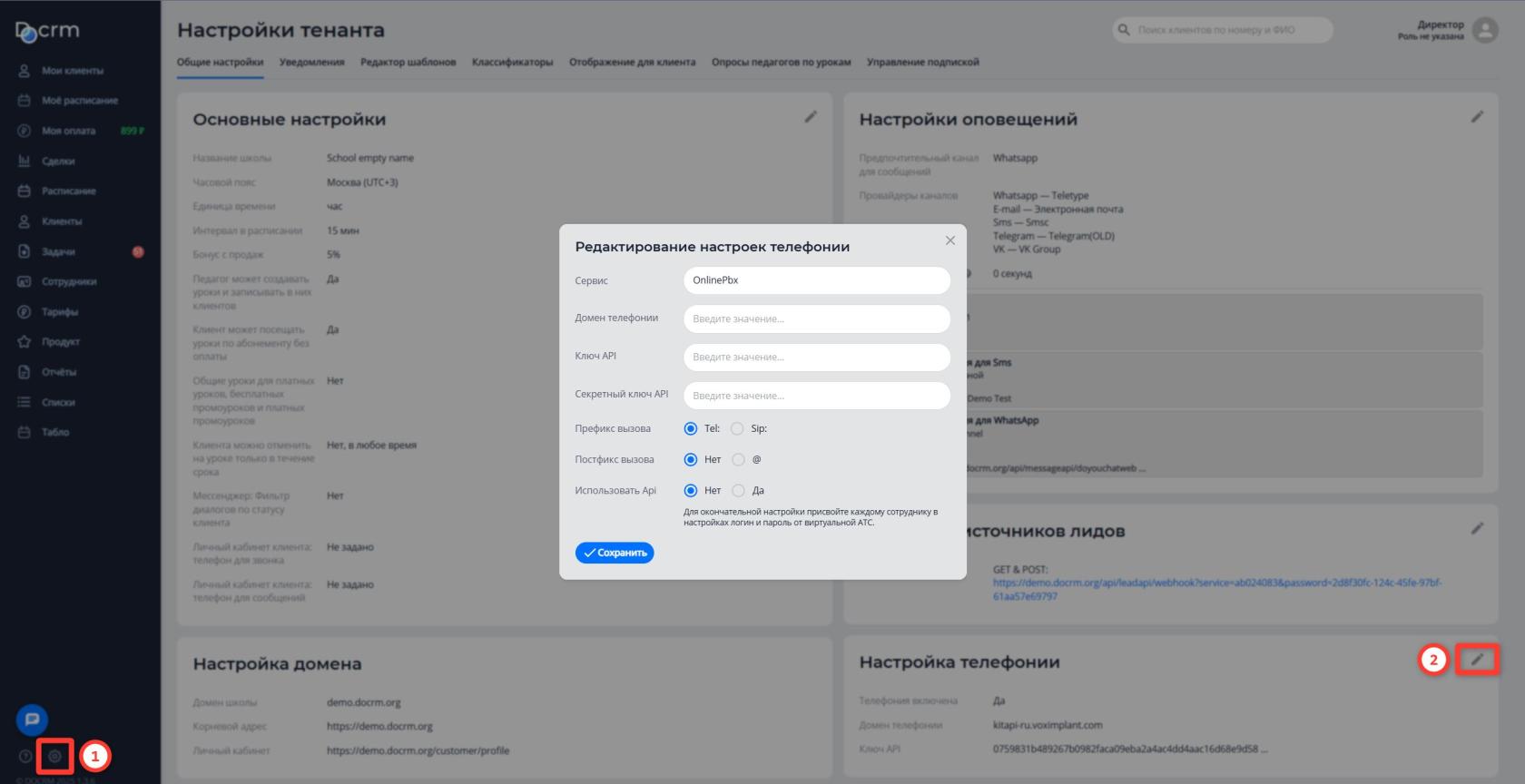The image size is (1525, 784).
Task: Click the help question mark icon
Action: (25, 756)
